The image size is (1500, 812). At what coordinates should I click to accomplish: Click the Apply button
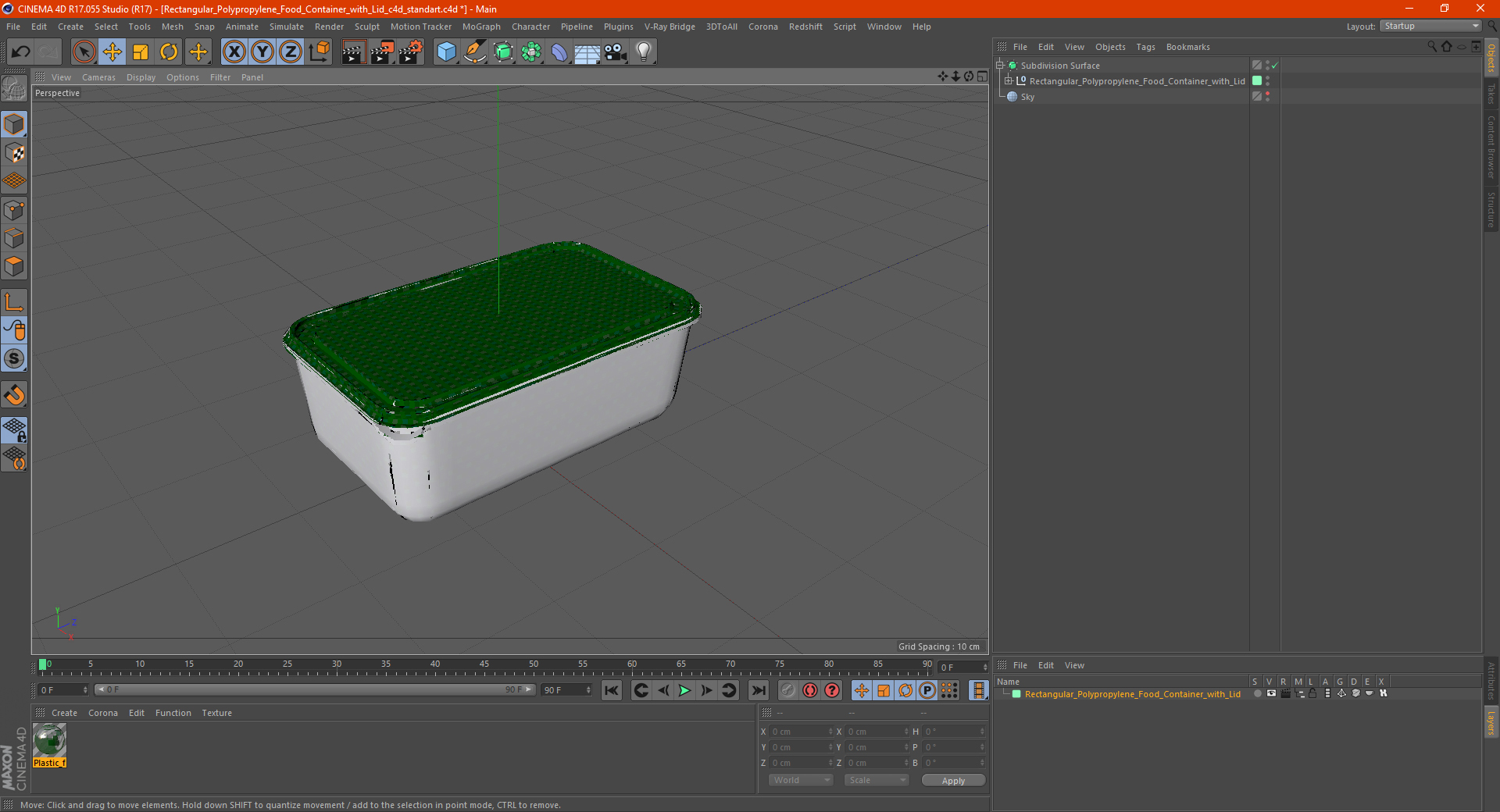(x=953, y=781)
